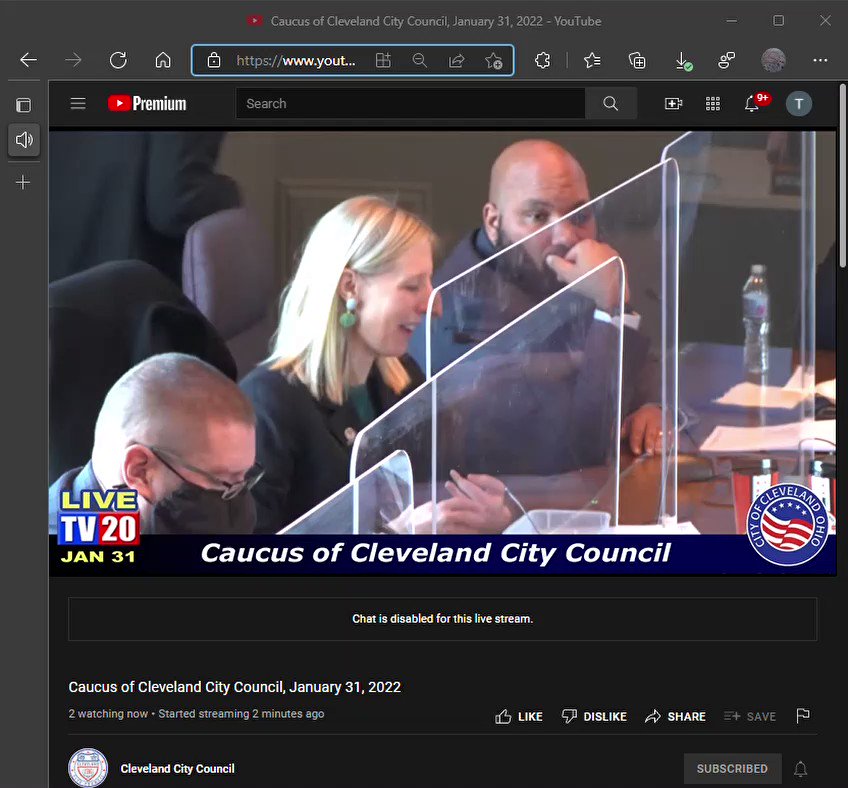
Task: Open the Downloads panel
Action: (x=683, y=61)
